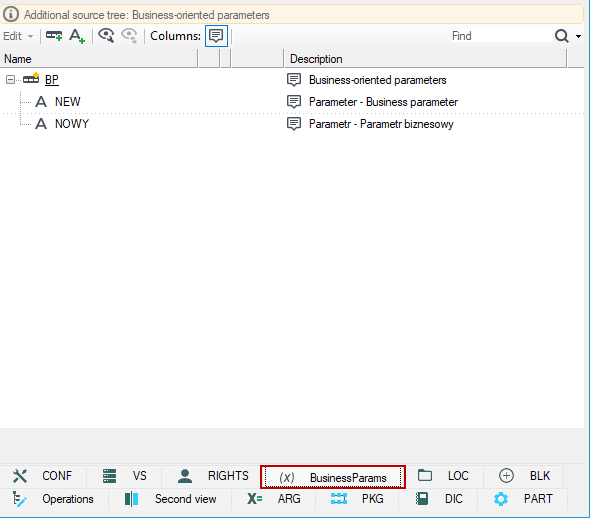The width and height of the screenshot is (591, 518).
Task: Open the ARG tab
Action: [x=274, y=499]
